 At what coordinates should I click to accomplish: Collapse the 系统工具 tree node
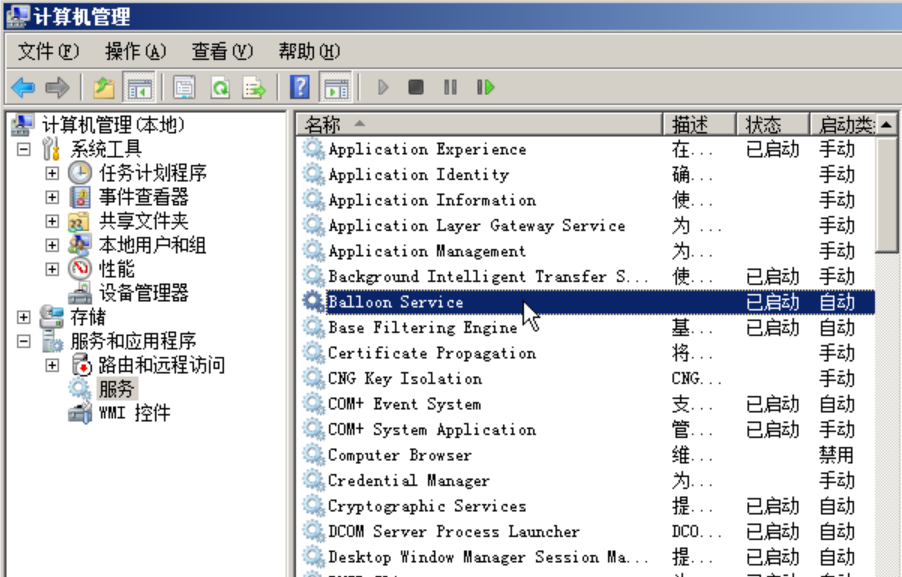pos(24,149)
